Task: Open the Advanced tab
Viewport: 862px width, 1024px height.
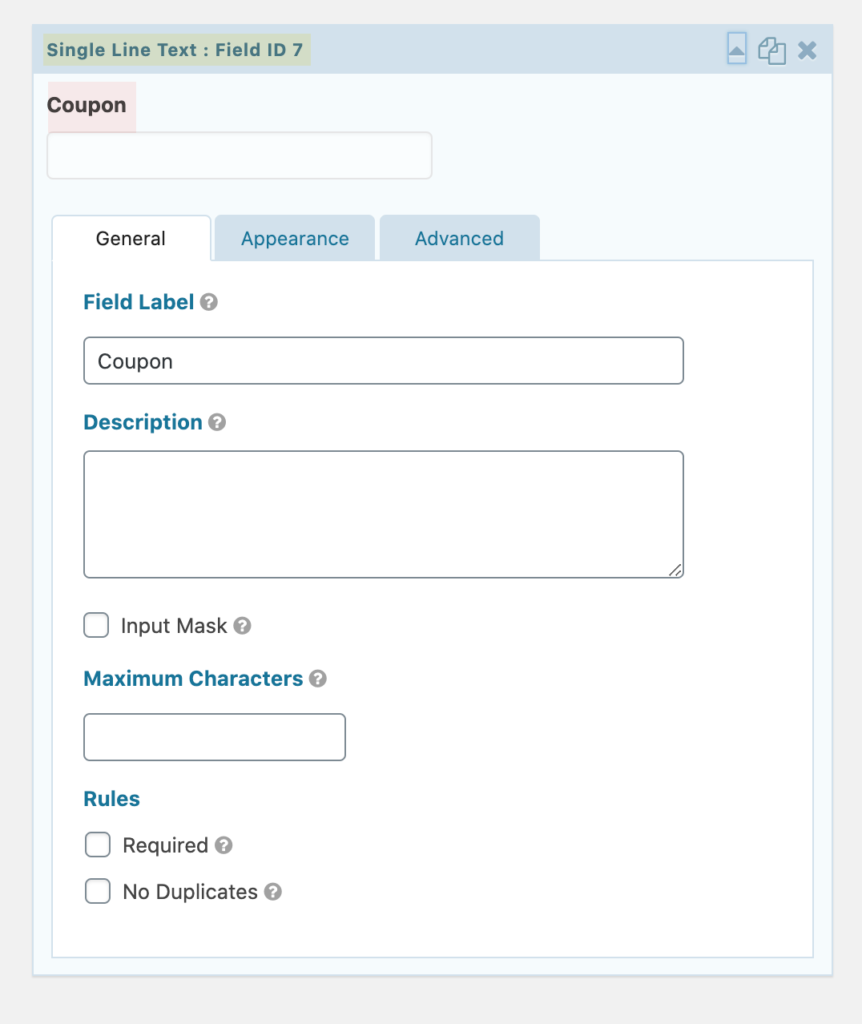Action: tap(460, 238)
